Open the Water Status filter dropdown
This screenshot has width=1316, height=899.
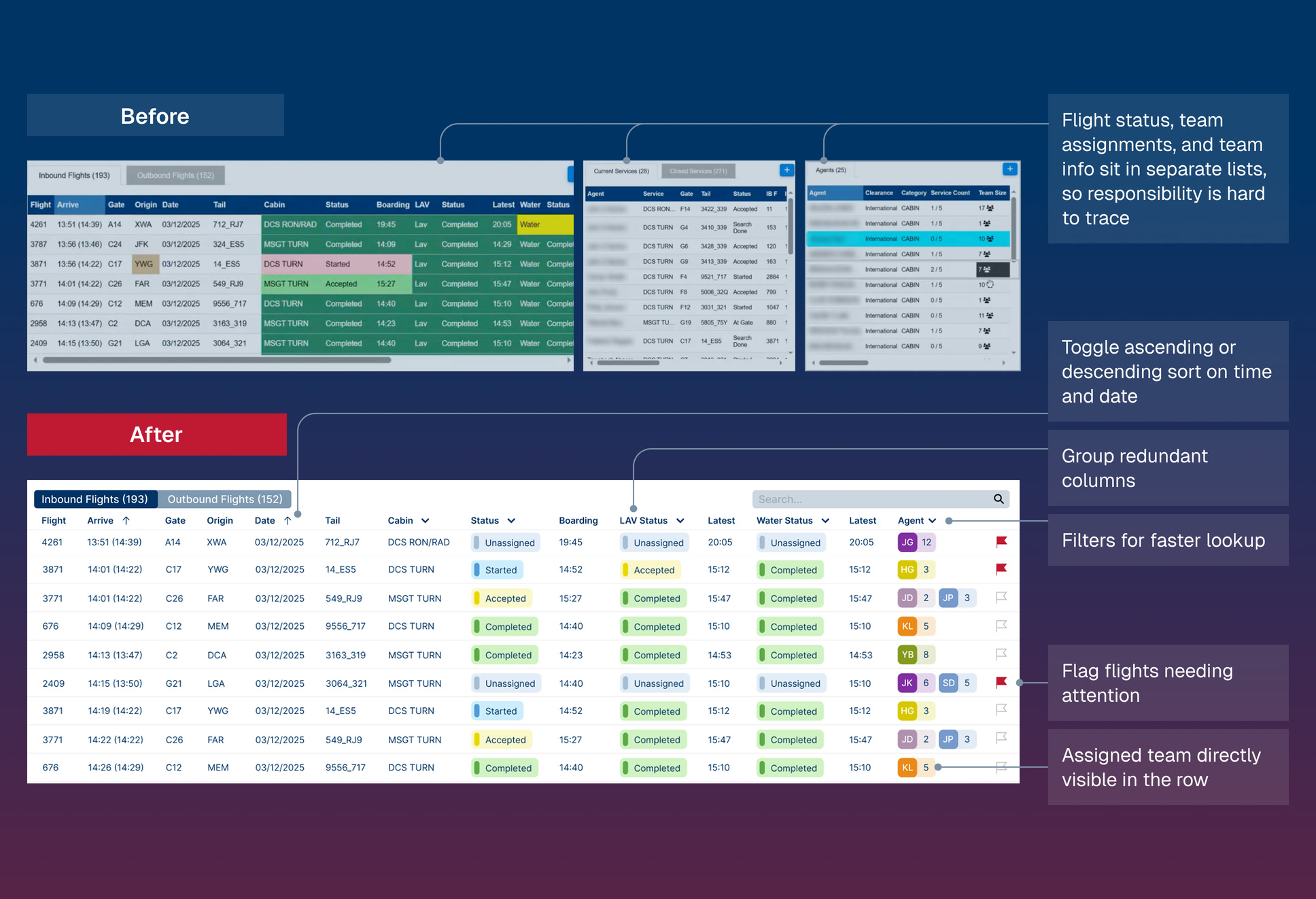tap(825, 521)
